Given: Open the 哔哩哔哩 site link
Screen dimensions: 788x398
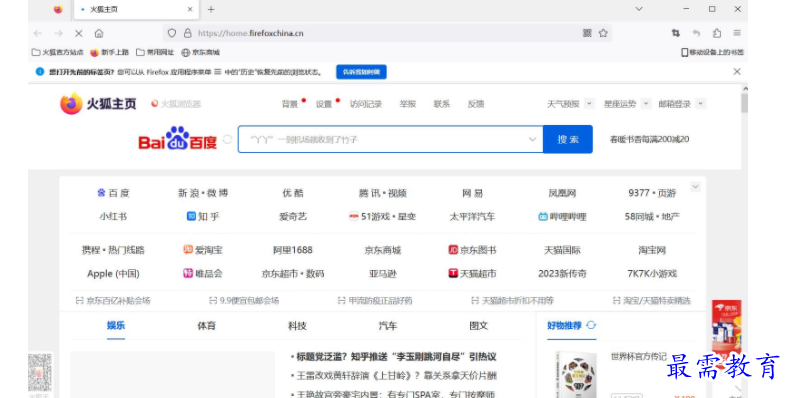Looking at the screenshot, I should pyautogui.click(x=562, y=217).
